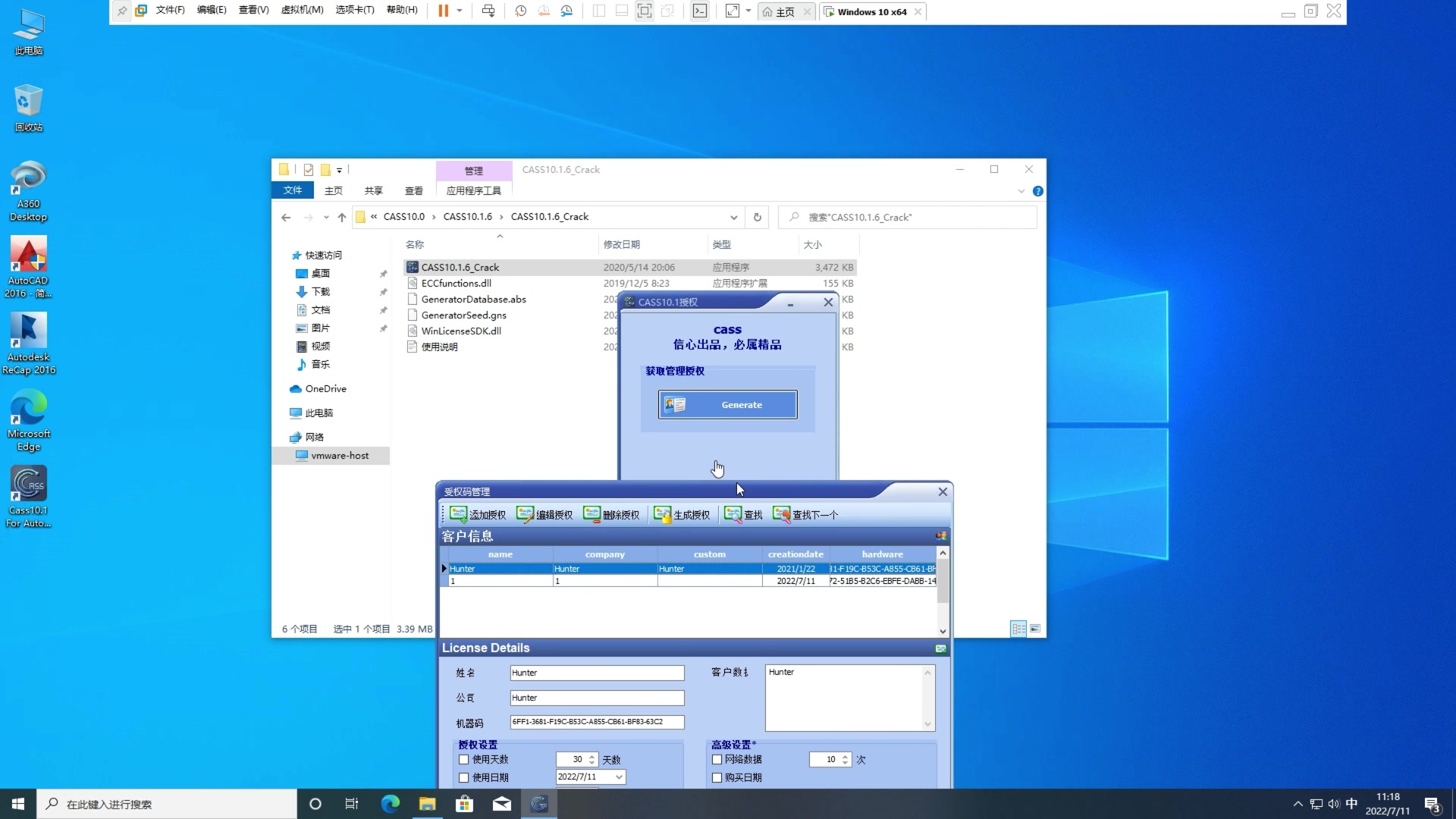Click the 删除授权 delete license icon
This screenshot has height=819, width=1456.
[591, 514]
